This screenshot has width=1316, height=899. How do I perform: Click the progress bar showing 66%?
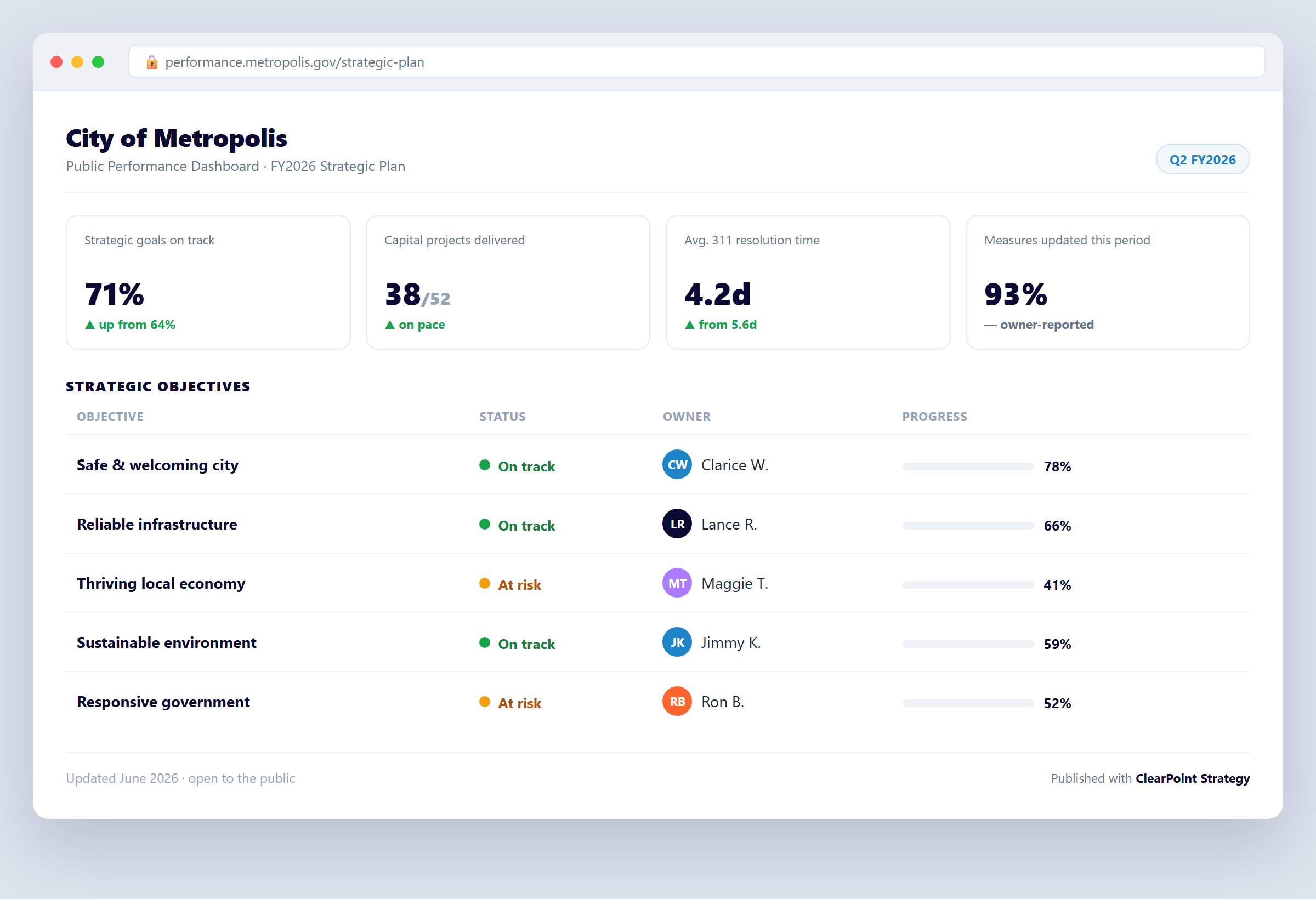pyautogui.click(x=968, y=526)
